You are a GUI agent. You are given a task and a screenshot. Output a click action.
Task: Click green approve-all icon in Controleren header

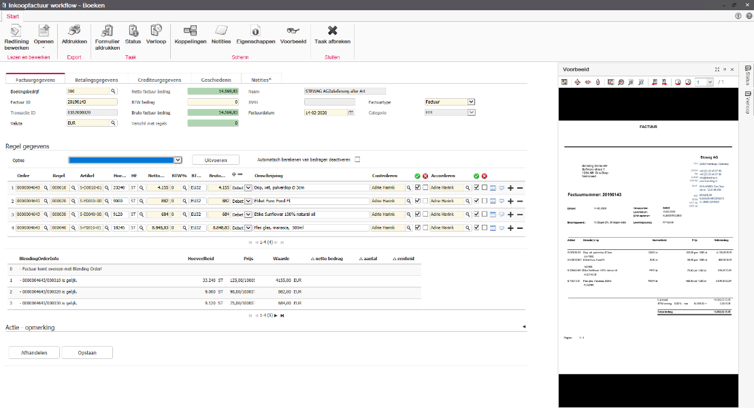(417, 176)
